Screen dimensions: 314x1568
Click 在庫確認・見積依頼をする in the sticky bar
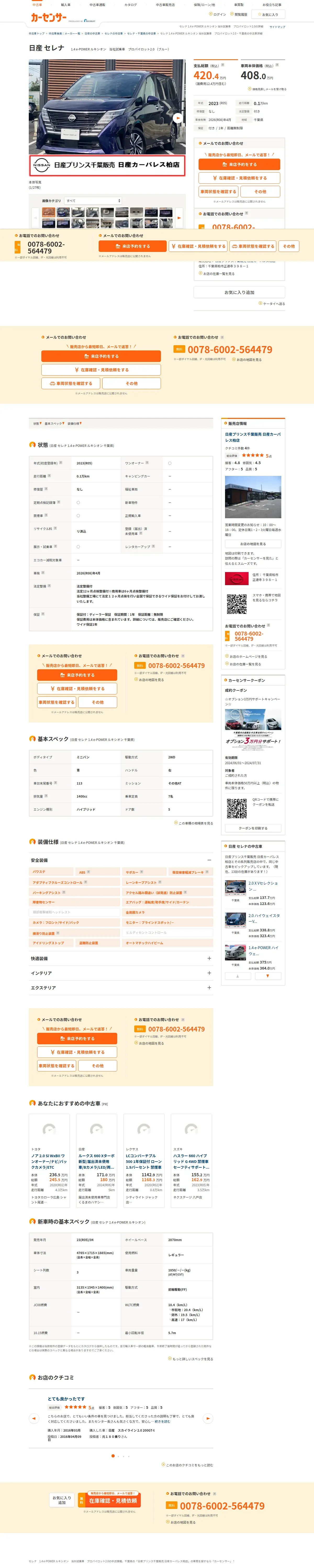[x=198, y=246]
